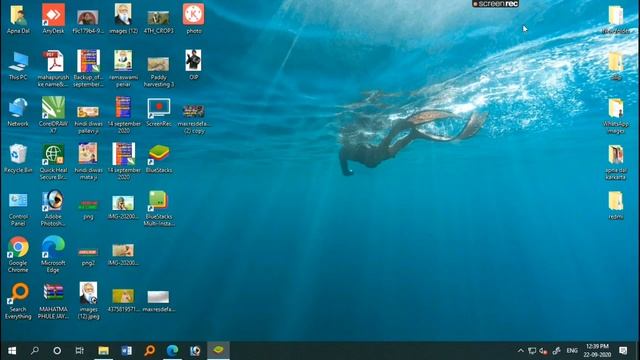This screenshot has height=360, width=640.
Task: Open Search Everything from the taskbar
Action: point(149,351)
